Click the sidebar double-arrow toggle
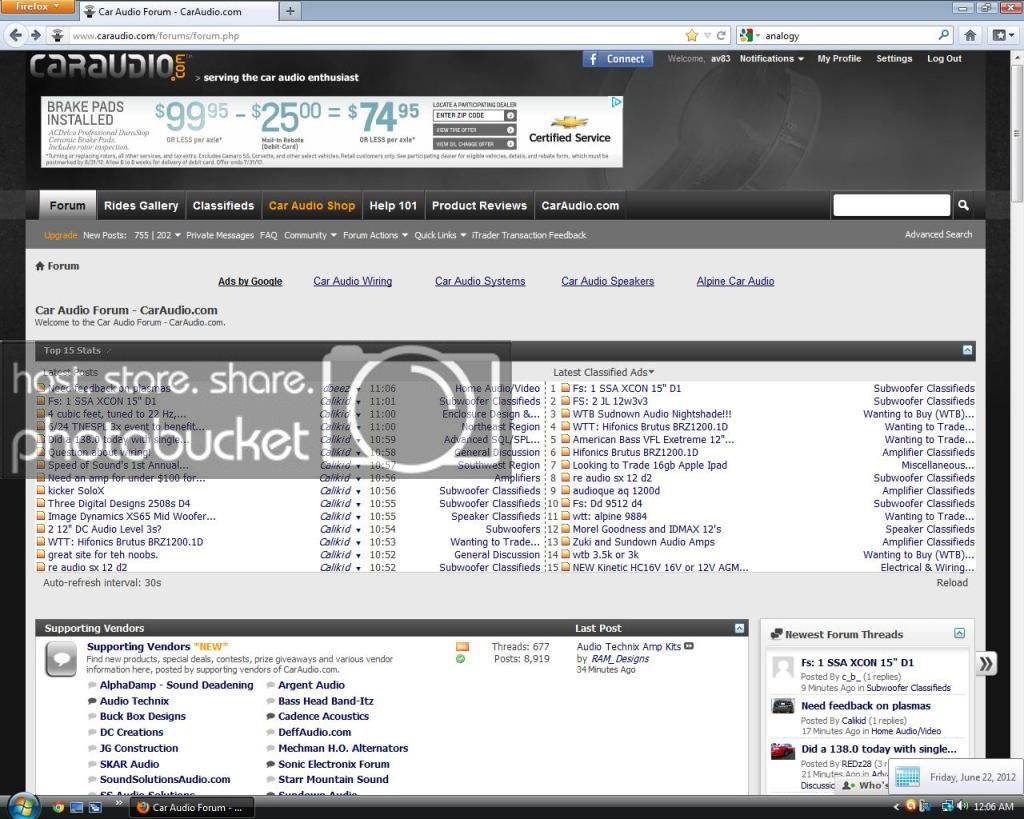Viewport: 1024px width, 819px height. (986, 664)
